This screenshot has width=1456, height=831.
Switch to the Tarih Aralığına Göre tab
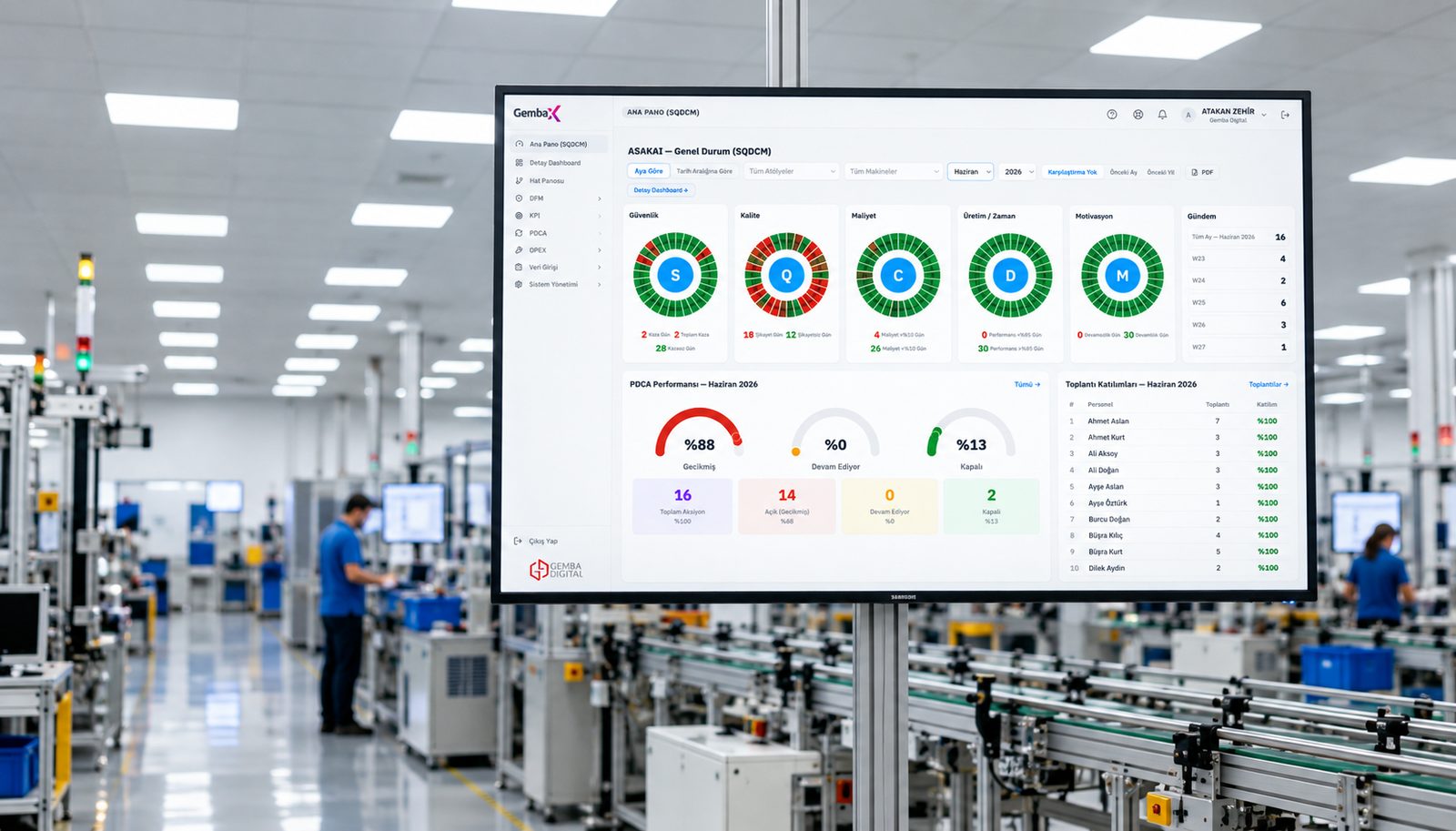pos(704,171)
